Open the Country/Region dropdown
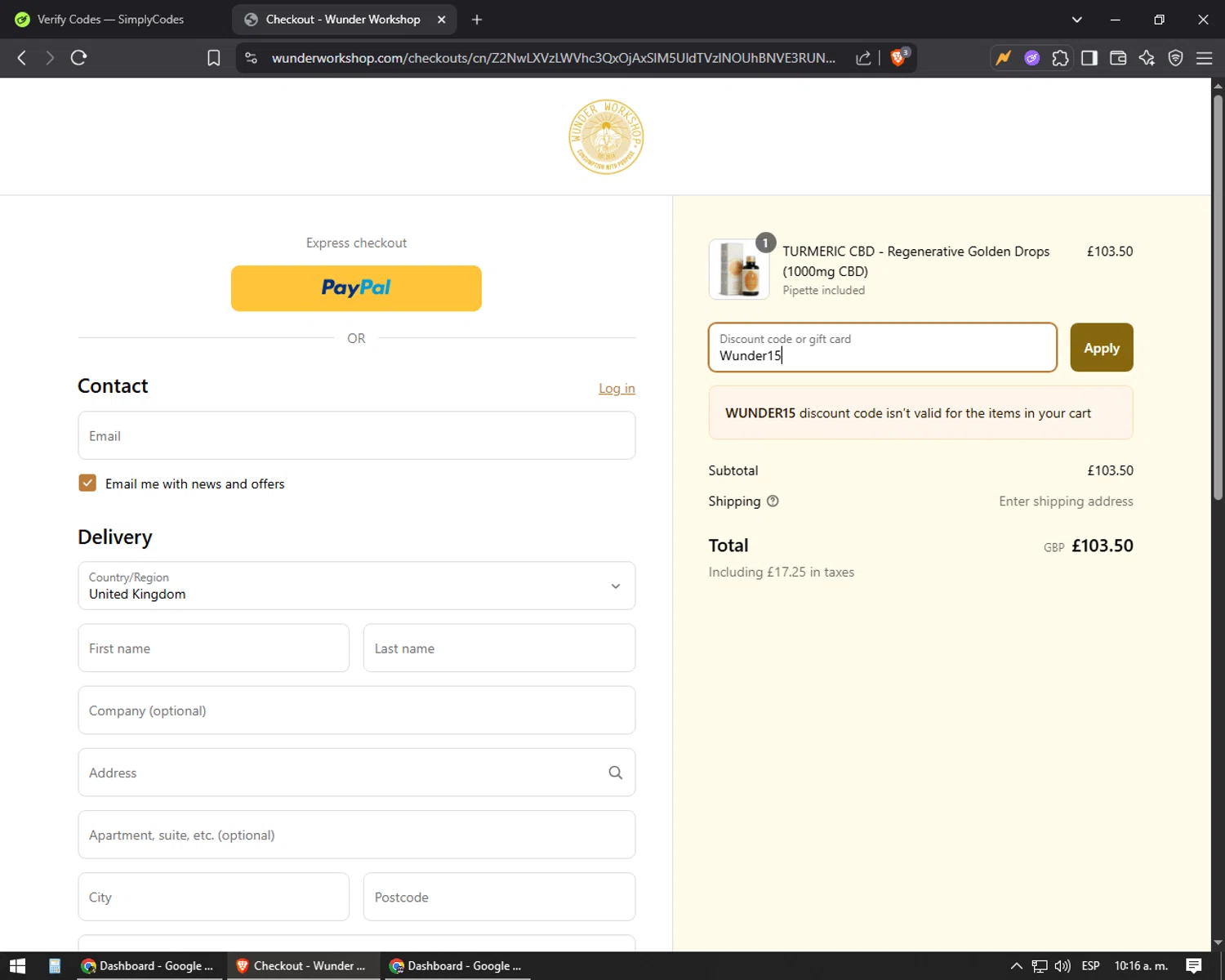Screen dimensions: 1225x980 (357, 586)
